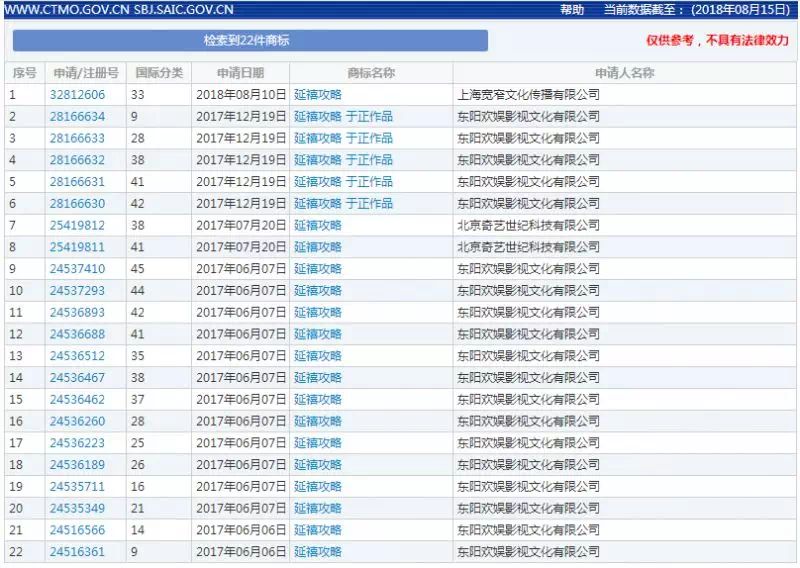This screenshot has width=800, height=568.
Task: Open registration number 25419812
Action: point(77,225)
